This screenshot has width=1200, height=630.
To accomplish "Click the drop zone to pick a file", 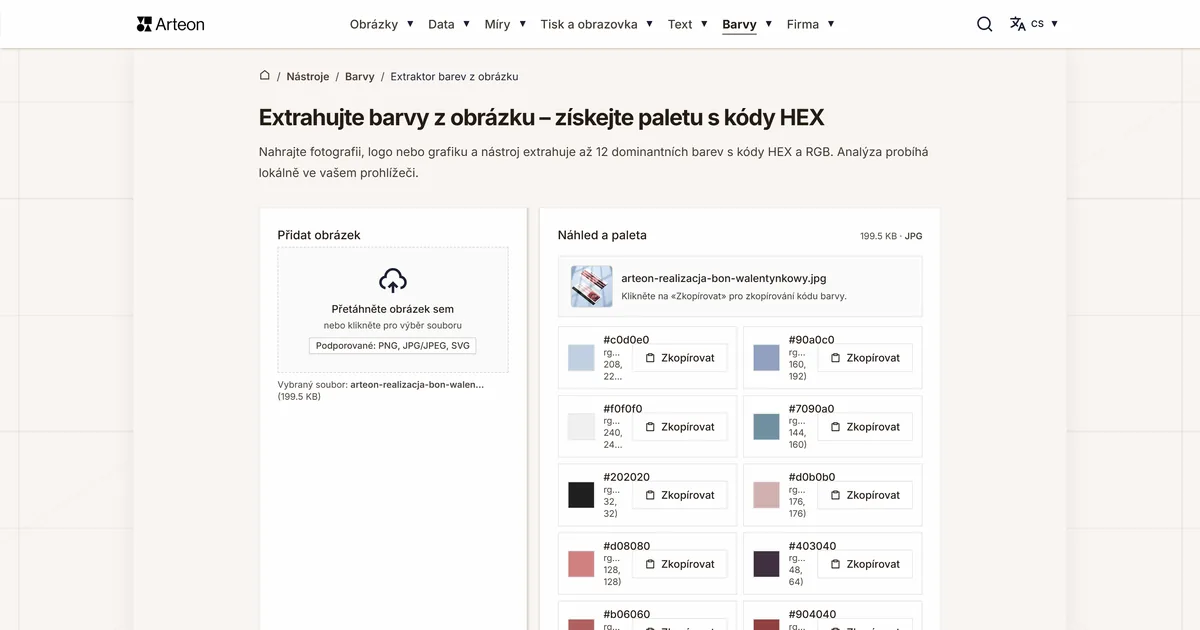I will click(x=393, y=310).
